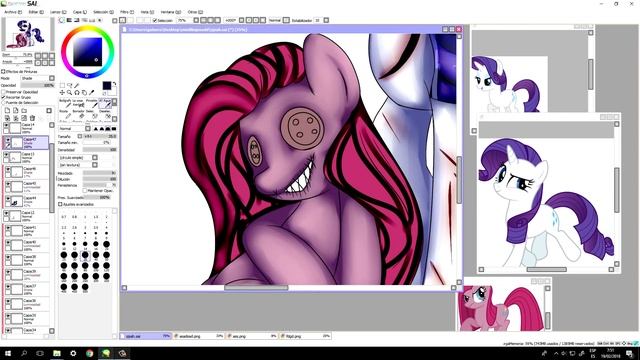Open Settings gear in the taskbar
Screen dimensions: 640x360
coord(73,353)
